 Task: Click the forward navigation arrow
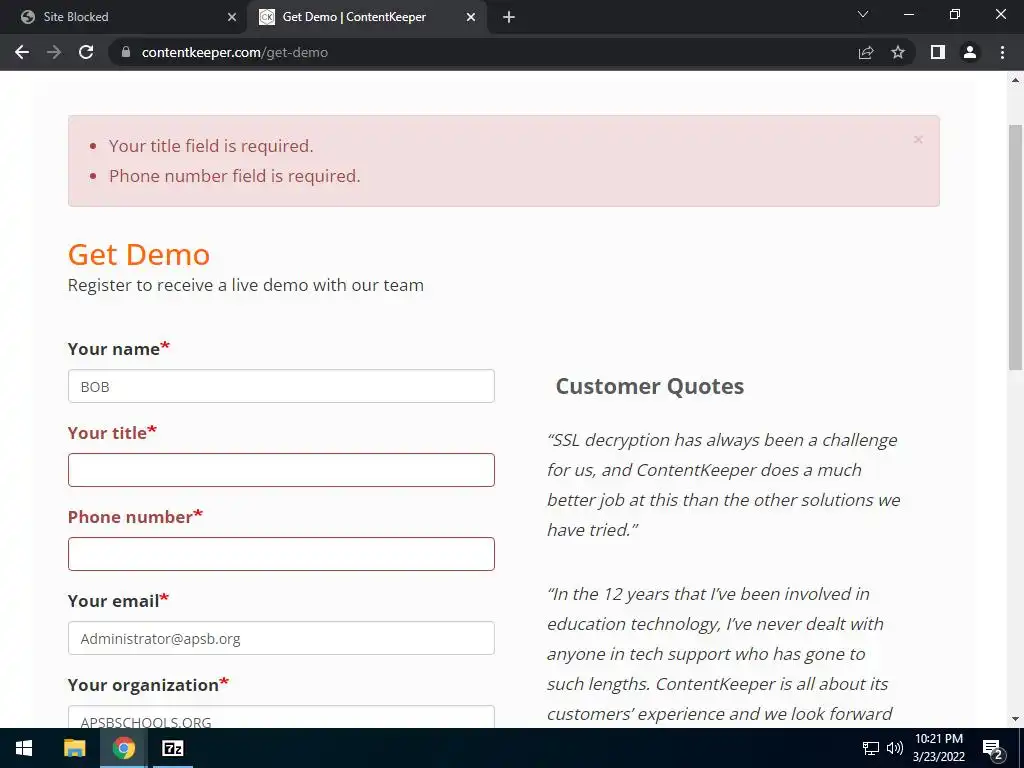(x=54, y=52)
